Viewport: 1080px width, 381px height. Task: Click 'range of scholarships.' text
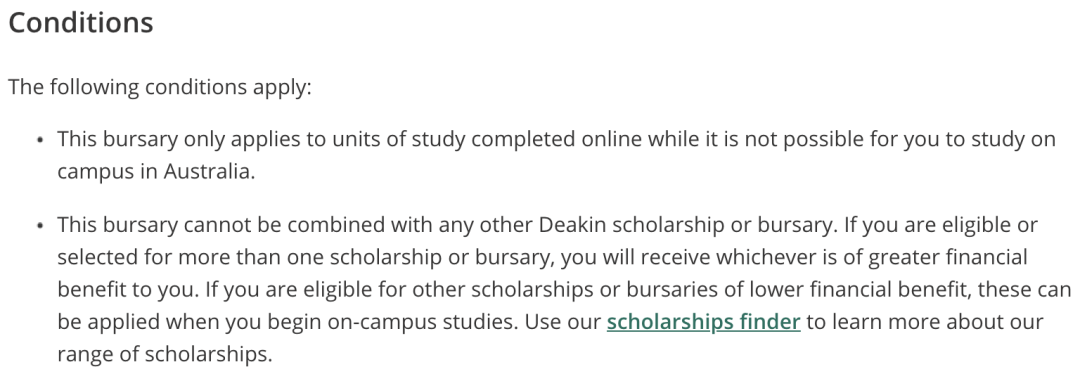(x=165, y=354)
